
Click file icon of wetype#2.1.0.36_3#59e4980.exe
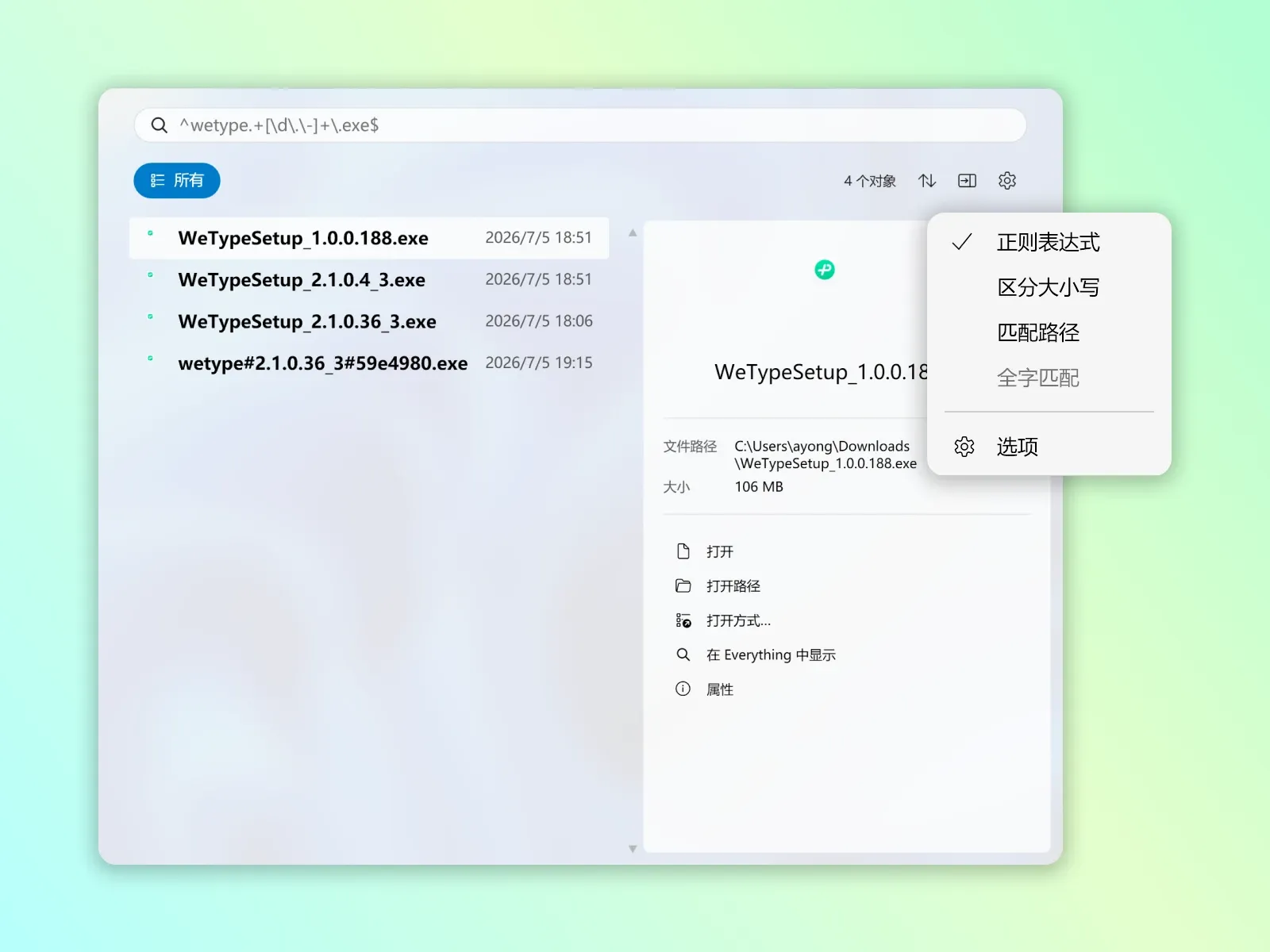[150, 358]
